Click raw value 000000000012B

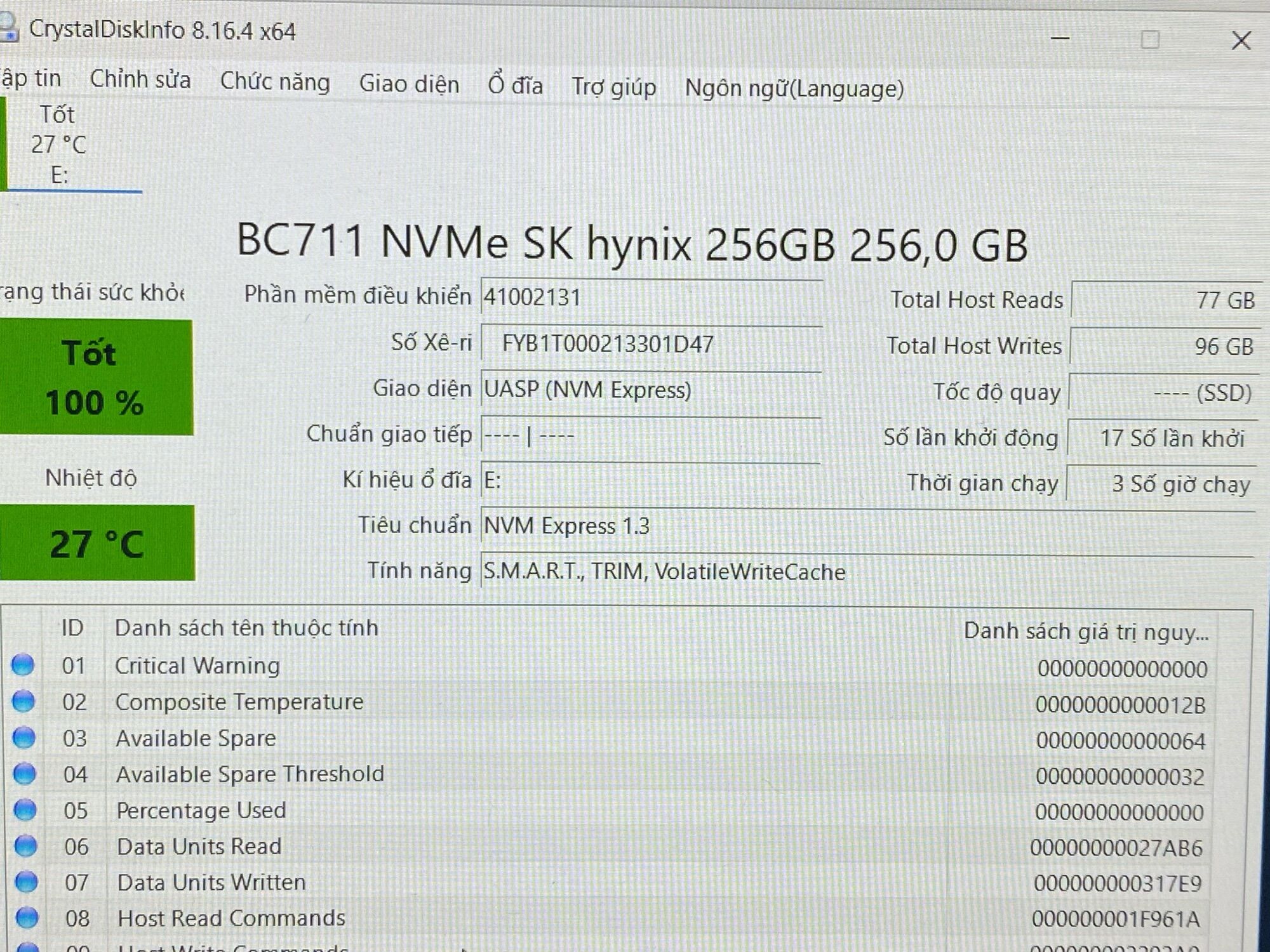[x=1121, y=705]
